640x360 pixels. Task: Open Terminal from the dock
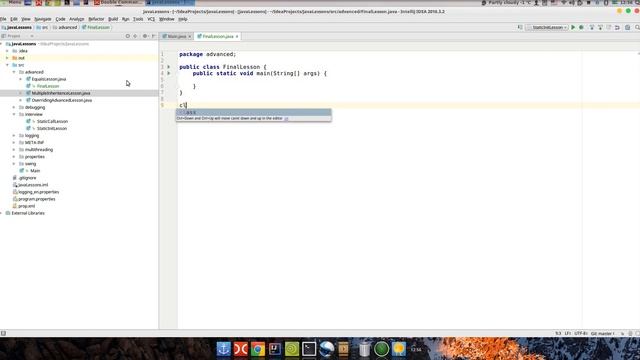tap(309, 349)
